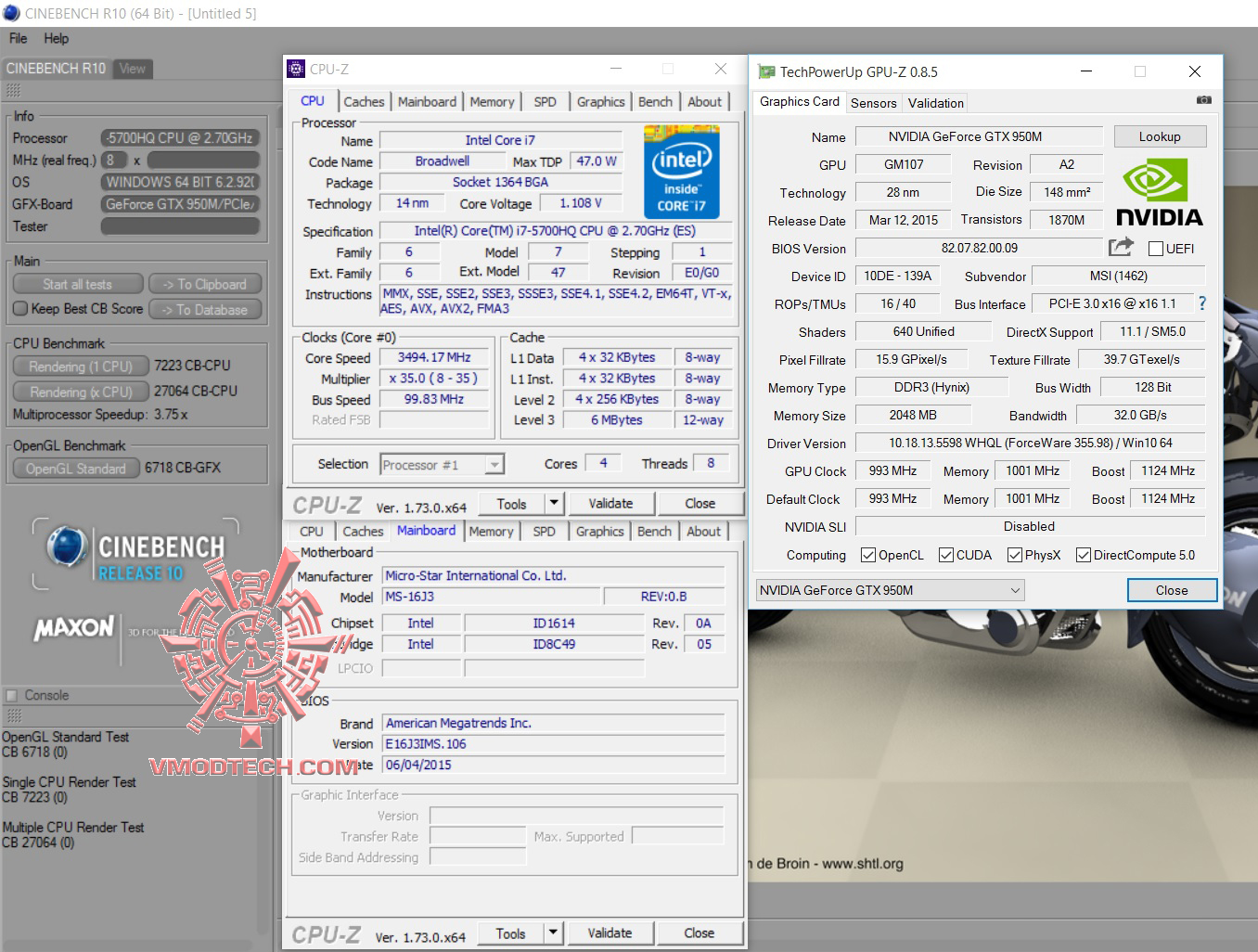The image size is (1258, 952).
Task: Click the Tester input field in CINEBENCH
Action: (x=180, y=226)
